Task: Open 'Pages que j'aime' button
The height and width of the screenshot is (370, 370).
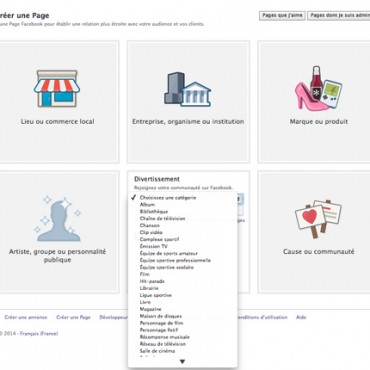Action: coord(282,15)
